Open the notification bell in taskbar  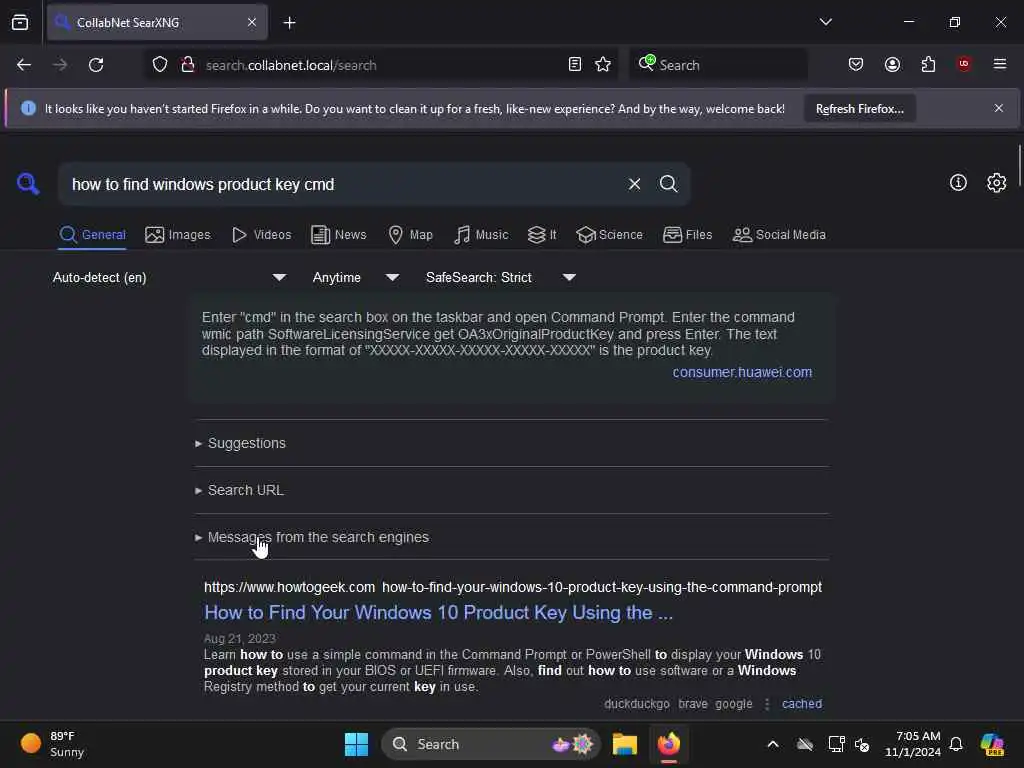pos(956,744)
